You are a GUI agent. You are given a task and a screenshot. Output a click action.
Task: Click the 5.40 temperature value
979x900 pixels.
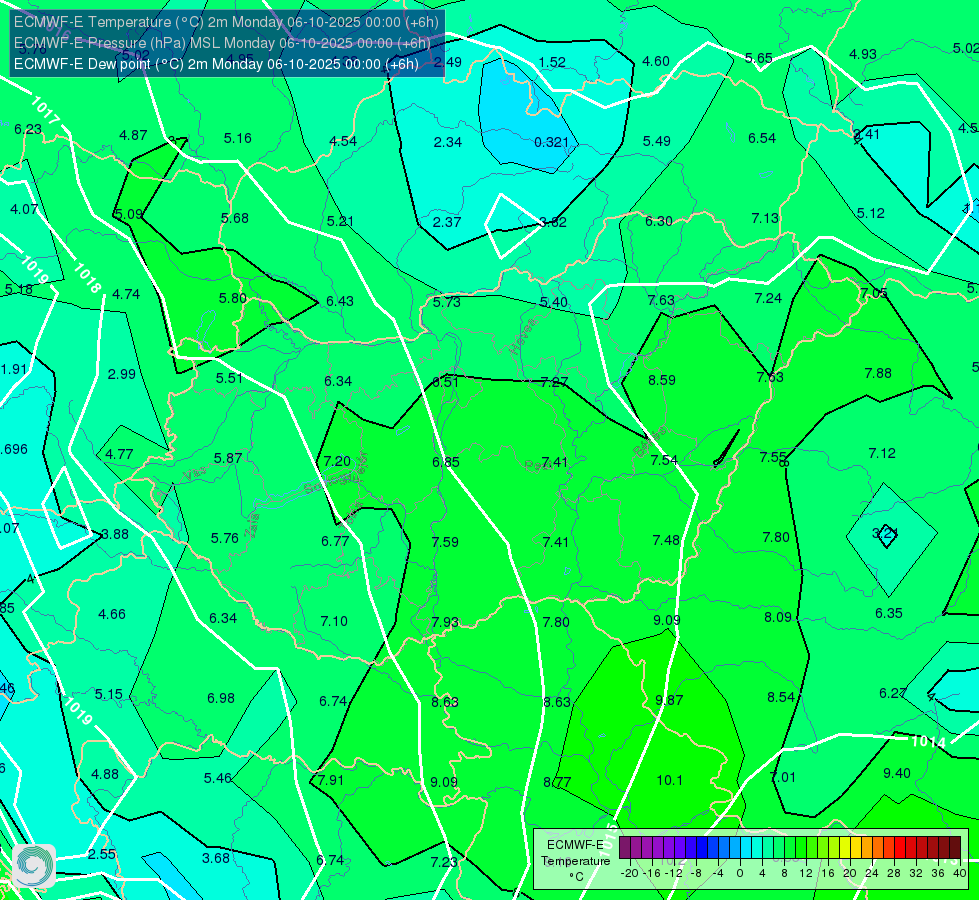(553, 302)
